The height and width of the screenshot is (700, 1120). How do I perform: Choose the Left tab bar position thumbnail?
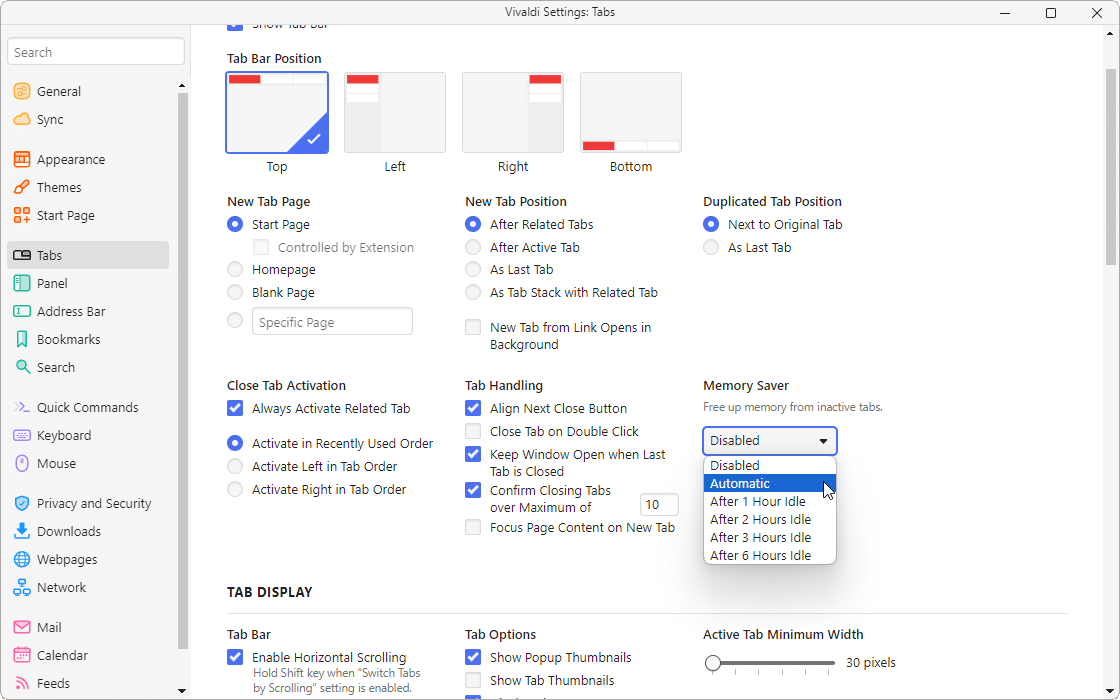coord(394,112)
